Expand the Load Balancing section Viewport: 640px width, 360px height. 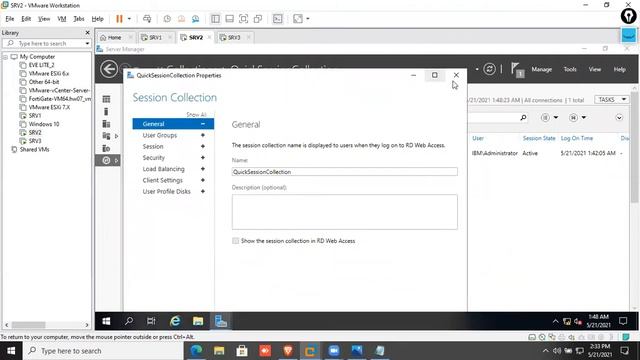[202, 169]
